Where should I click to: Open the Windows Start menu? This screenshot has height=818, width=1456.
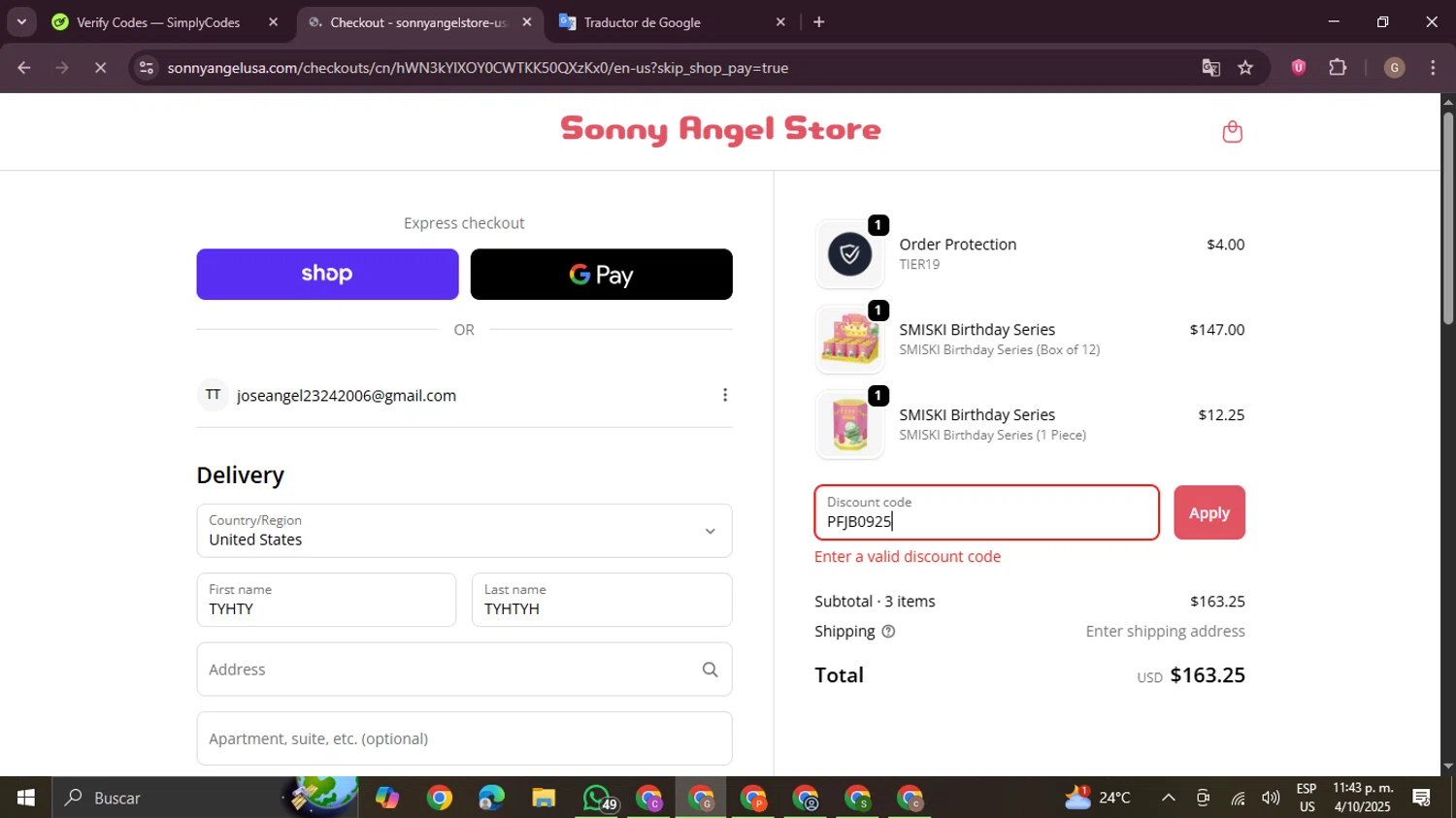25,798
